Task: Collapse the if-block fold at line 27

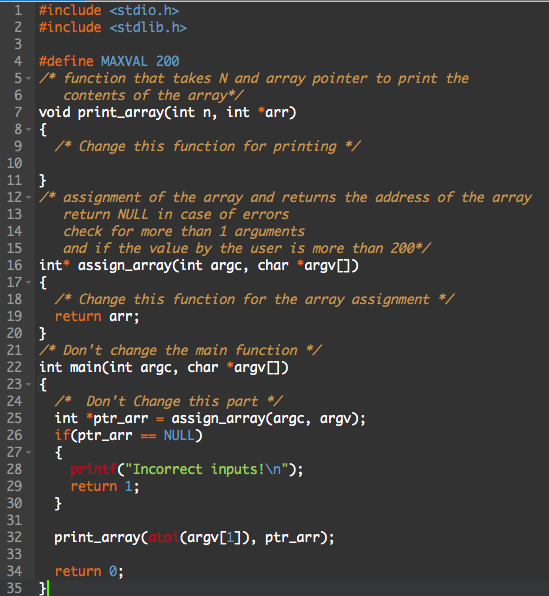Action: pos(29,453)
